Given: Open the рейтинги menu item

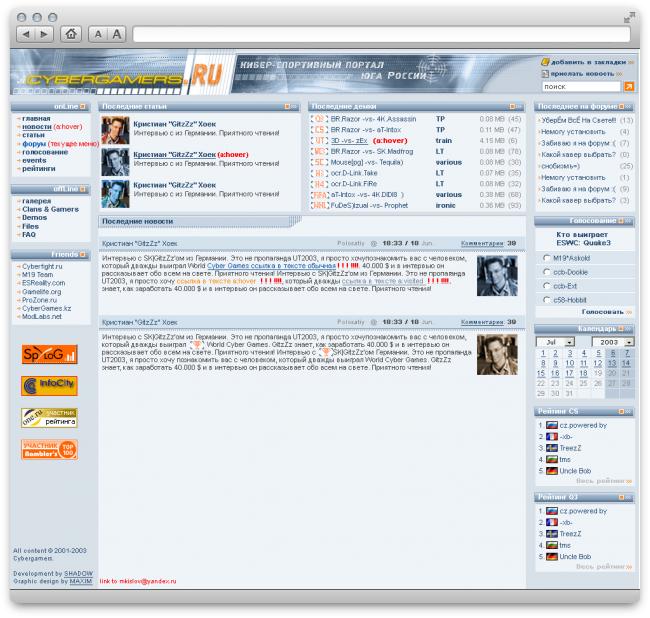Looking at the screenshot, I should tap(38, 169).
